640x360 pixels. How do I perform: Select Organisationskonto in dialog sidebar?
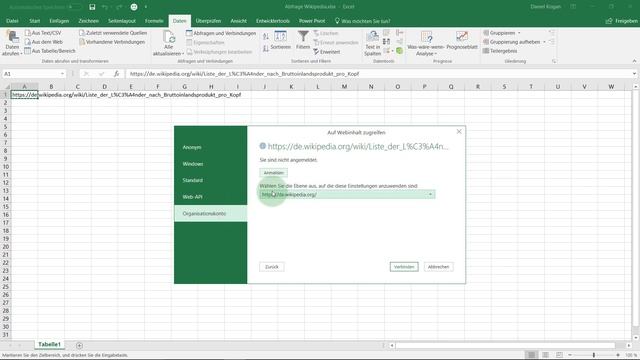click(211, 213)
